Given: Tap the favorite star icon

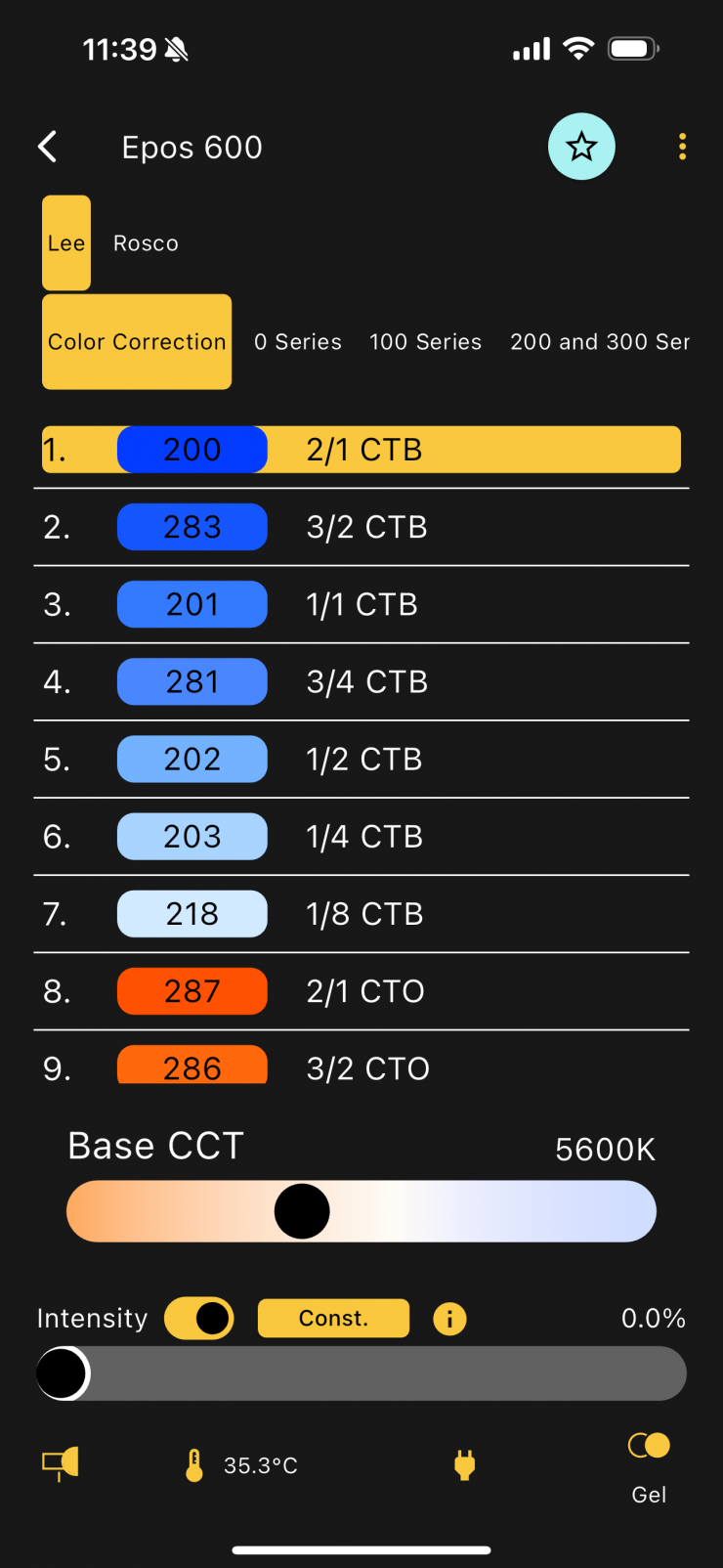Looking at the screenshot, I should (x=581, y=147).
